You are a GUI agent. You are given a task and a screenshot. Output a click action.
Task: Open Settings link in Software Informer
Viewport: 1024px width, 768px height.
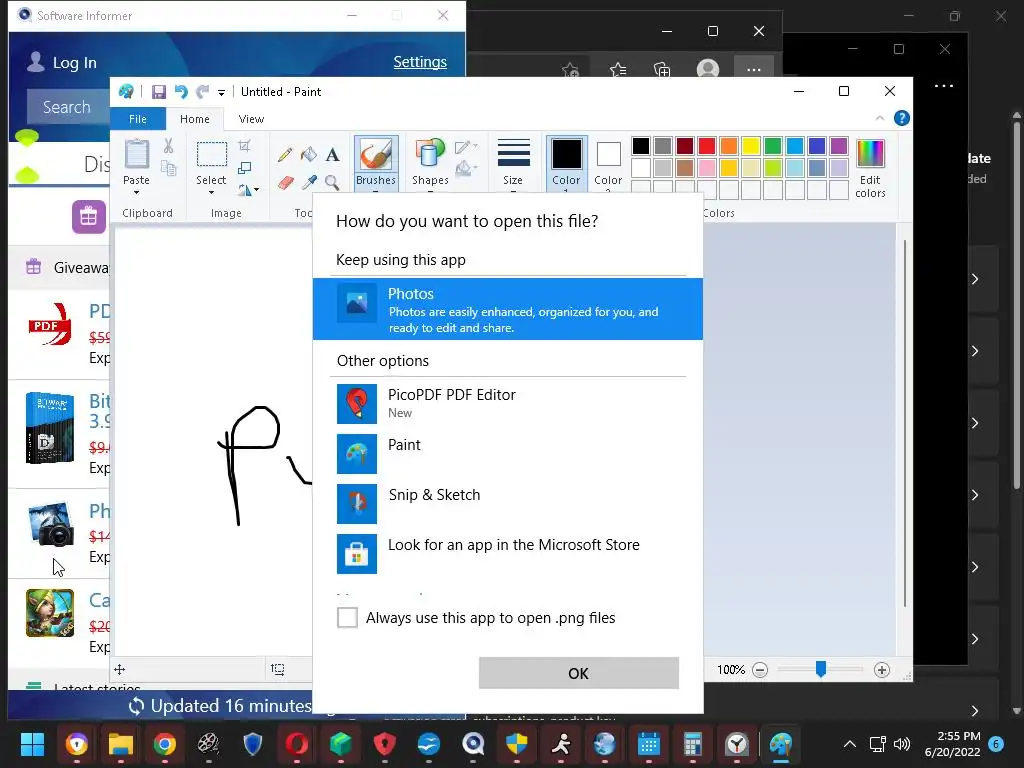[x=420, y=62]
